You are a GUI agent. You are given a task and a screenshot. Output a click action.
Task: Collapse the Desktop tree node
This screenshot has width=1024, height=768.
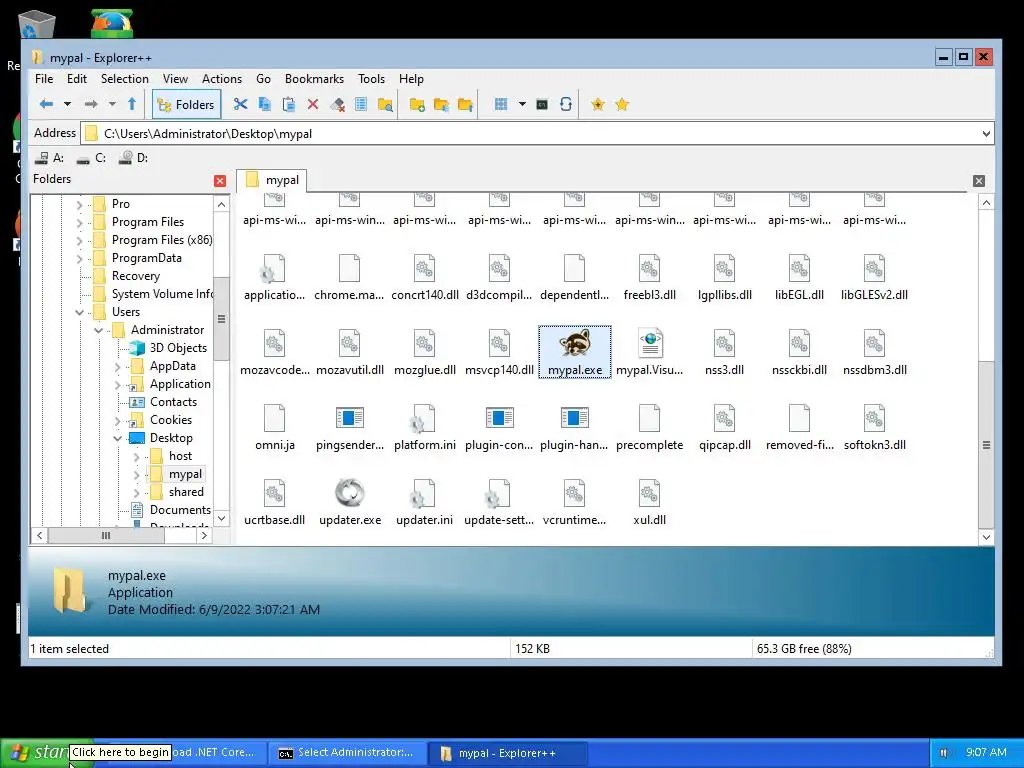118,438
